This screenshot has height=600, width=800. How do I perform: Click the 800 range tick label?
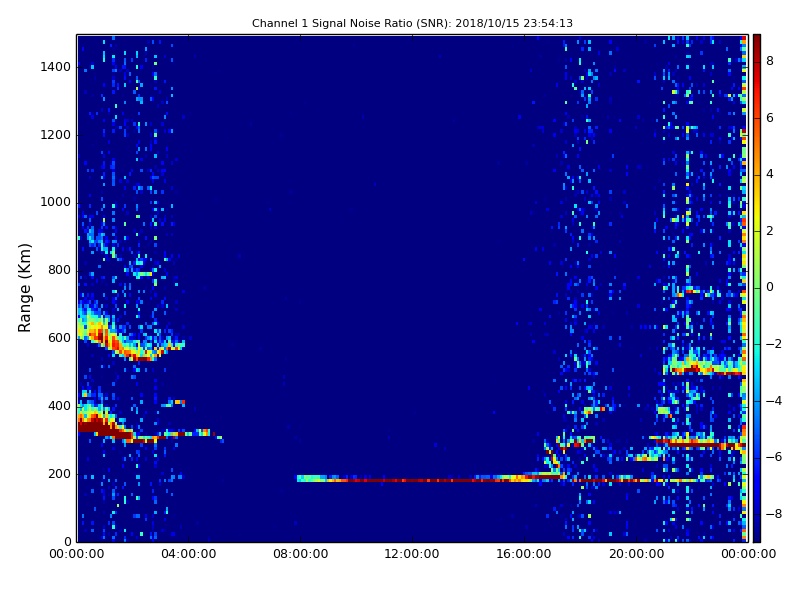pyautogui.click(x=59, y=270)
